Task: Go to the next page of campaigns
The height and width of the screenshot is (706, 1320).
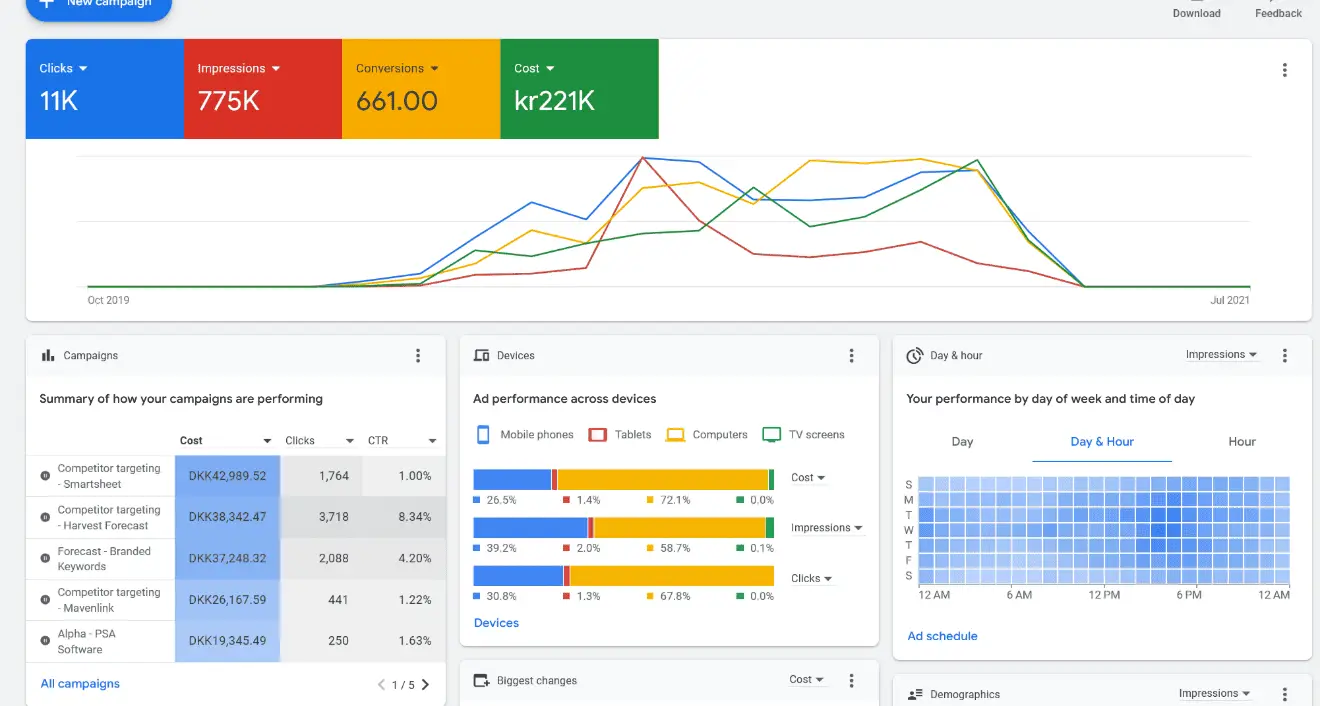Action: coord(425,684)
